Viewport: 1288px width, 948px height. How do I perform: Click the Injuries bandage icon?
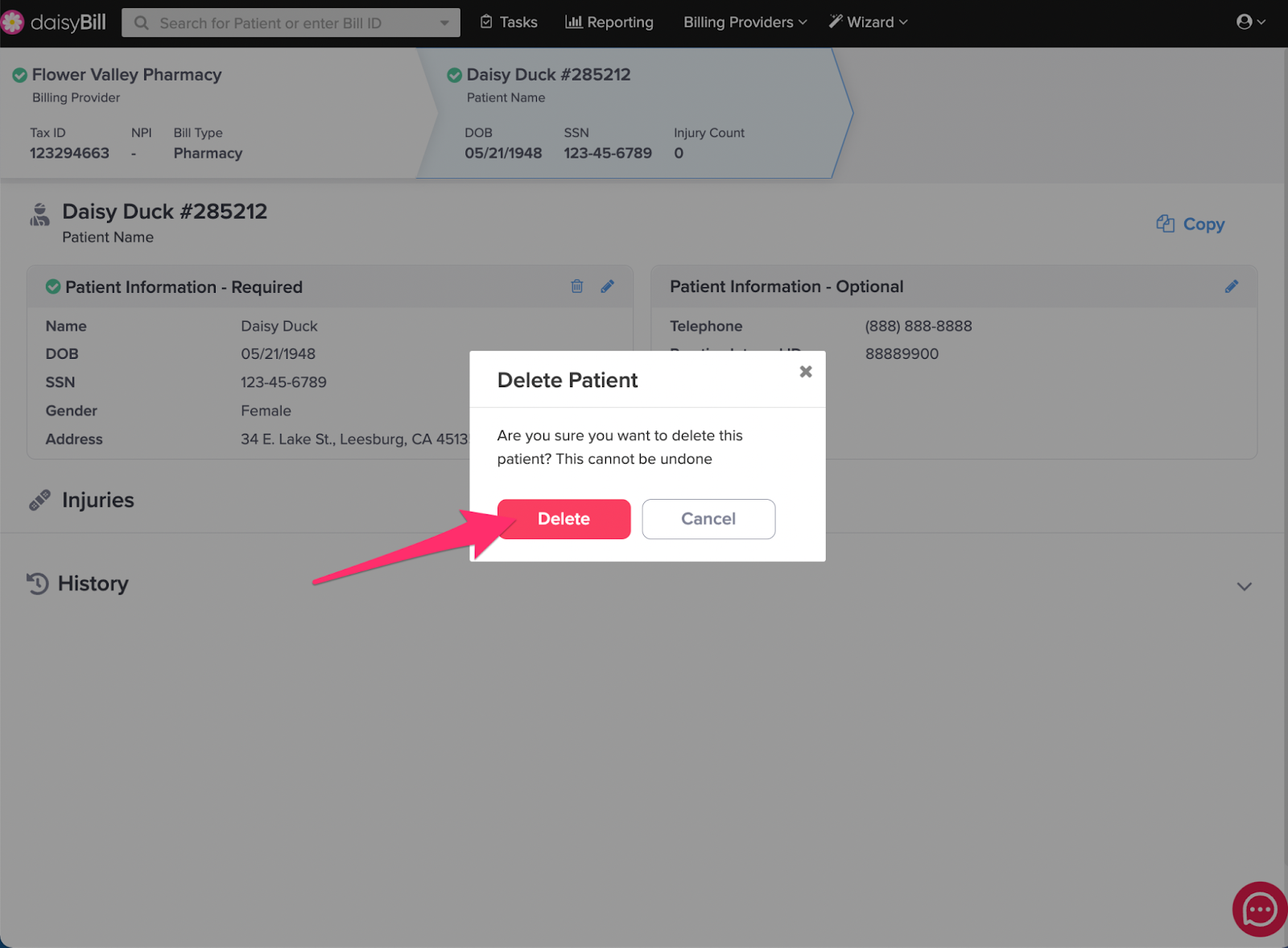pyautogui.click(x=39, y=501)
